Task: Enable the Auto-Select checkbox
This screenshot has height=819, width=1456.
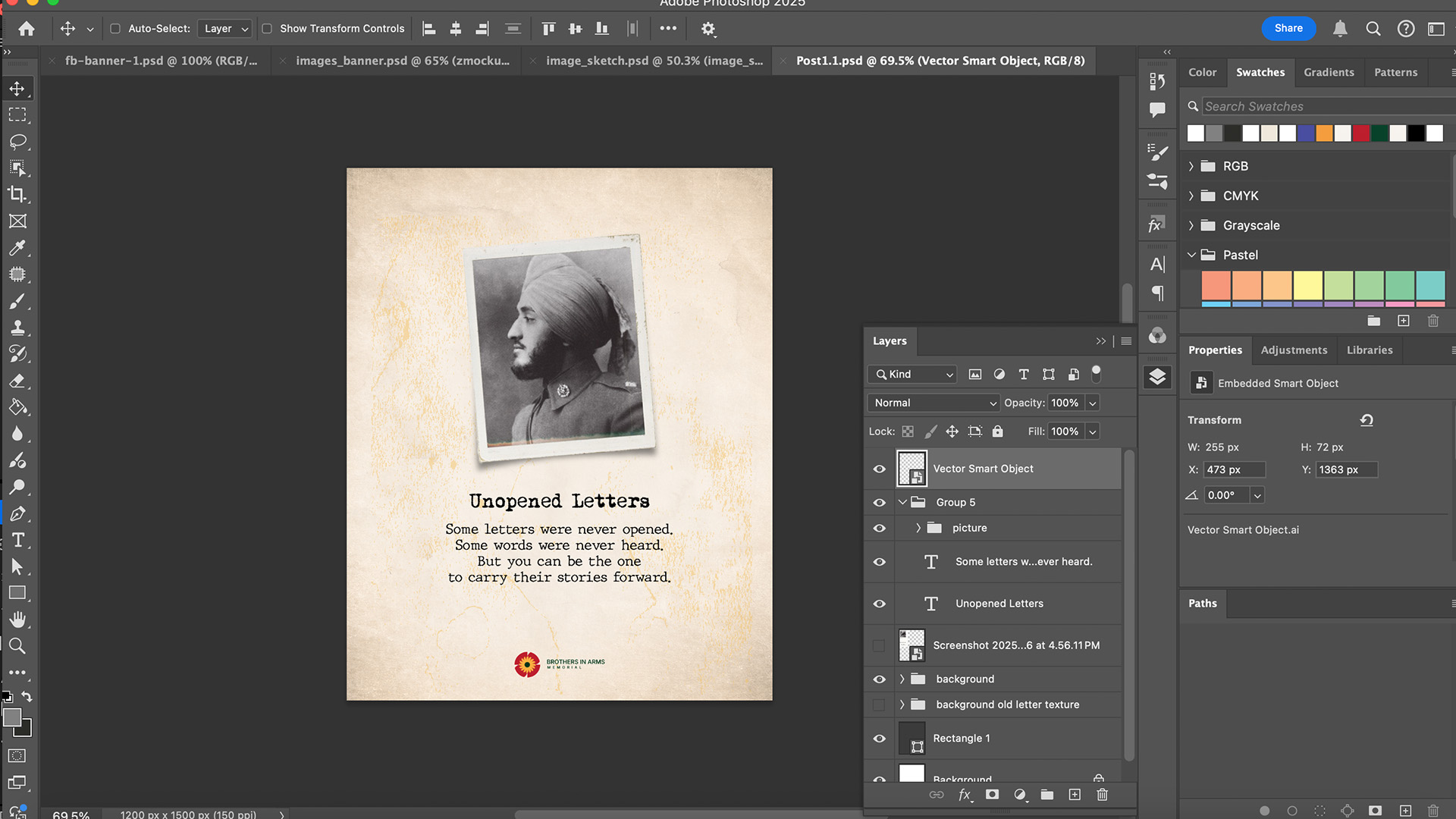Action: click(x=115, y=29)
